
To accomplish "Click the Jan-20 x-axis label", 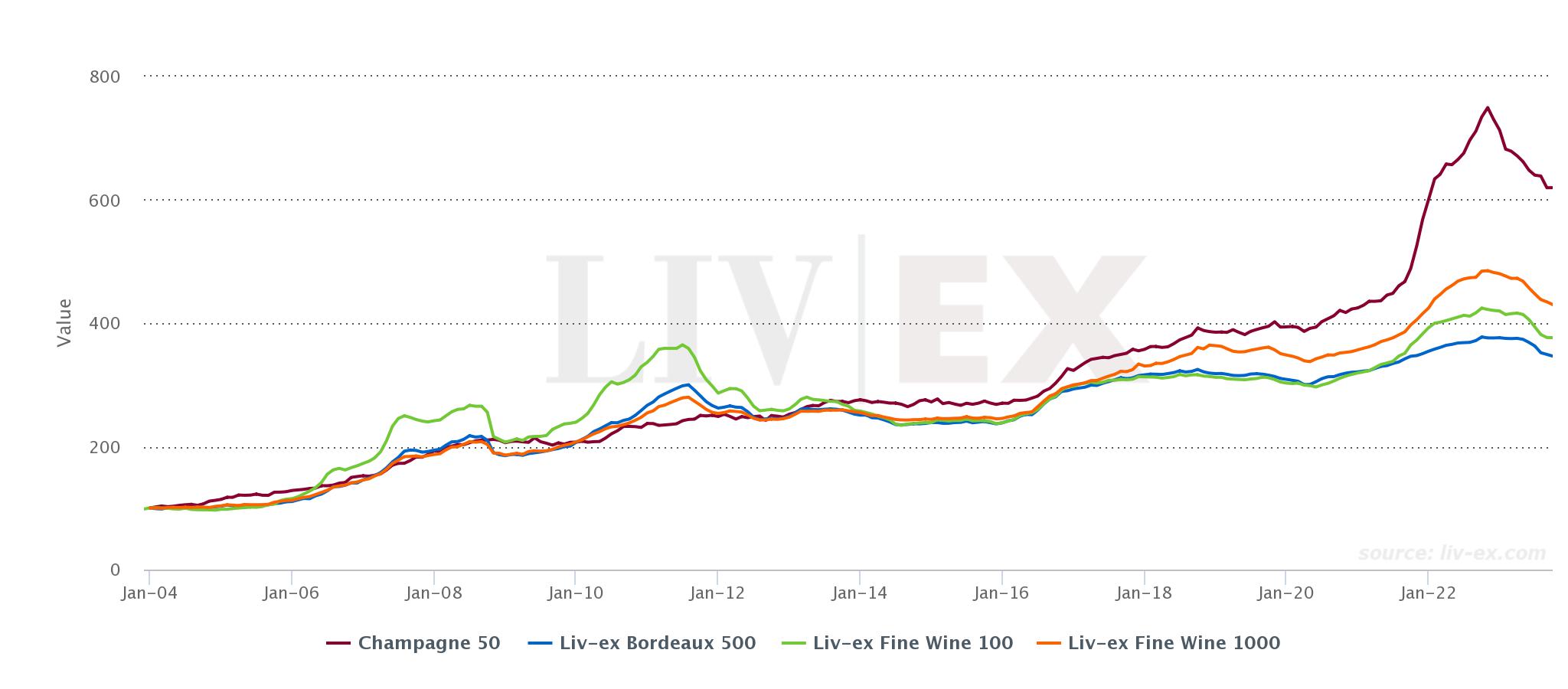I will point(1285,593).
